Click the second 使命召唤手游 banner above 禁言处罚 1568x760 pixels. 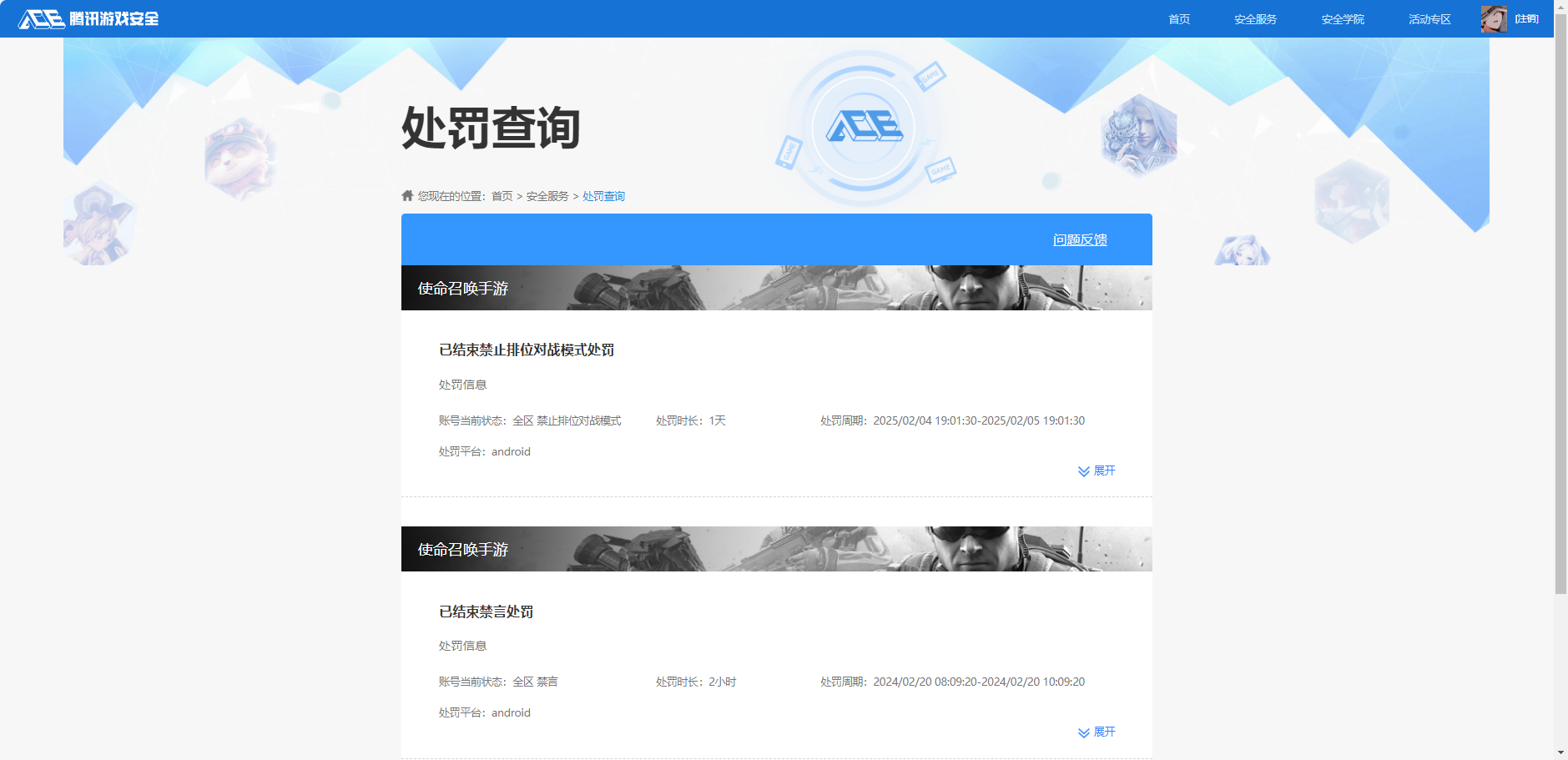pos(777,549)
